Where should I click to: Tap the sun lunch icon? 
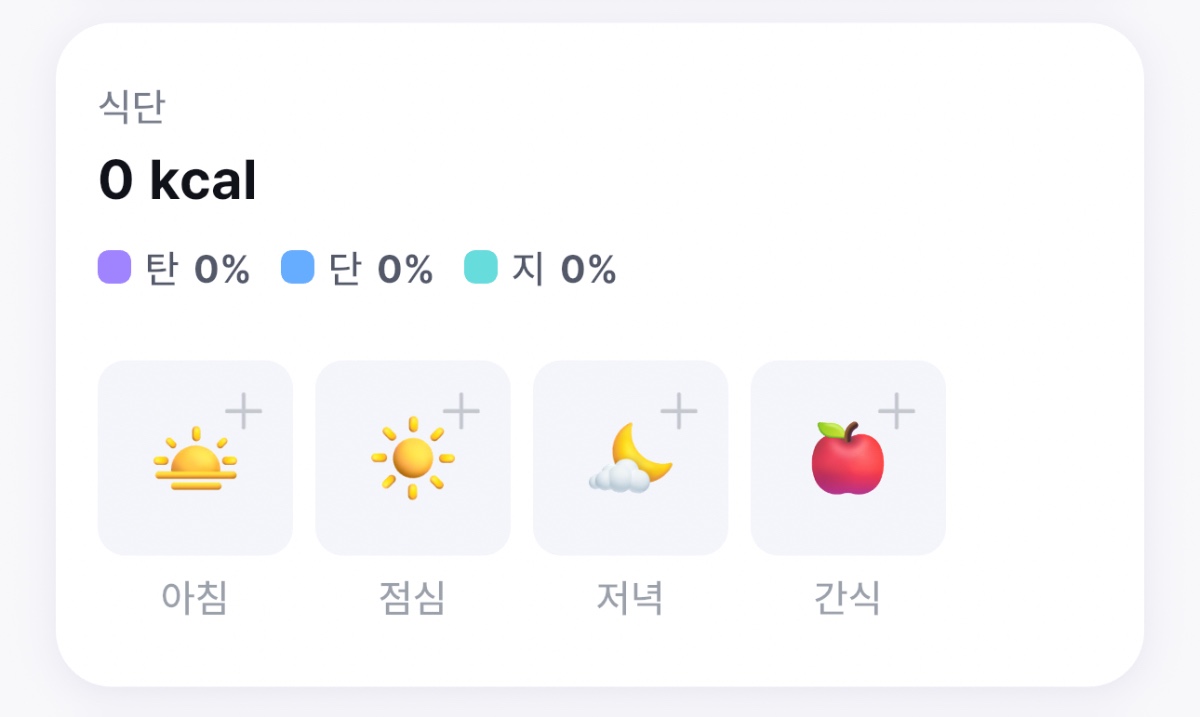[412, 458]
